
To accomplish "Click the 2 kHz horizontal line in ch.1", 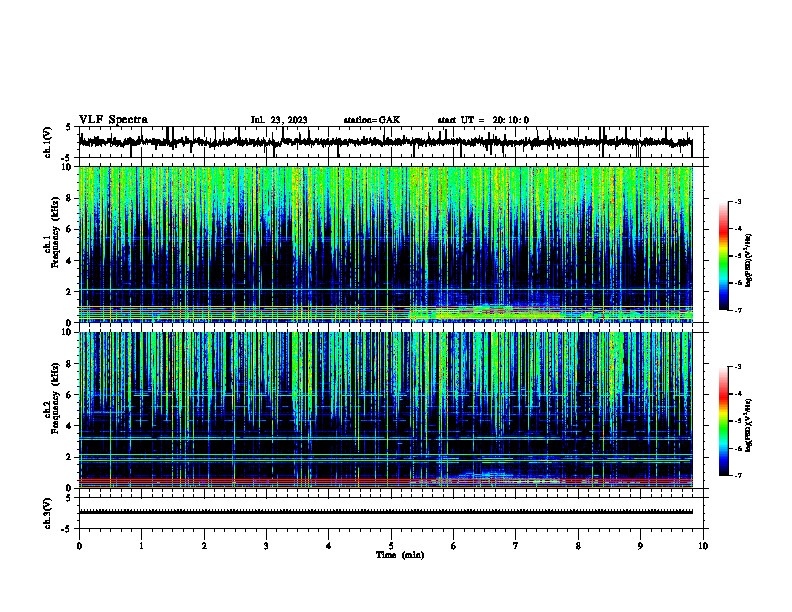I will [385, 290].
